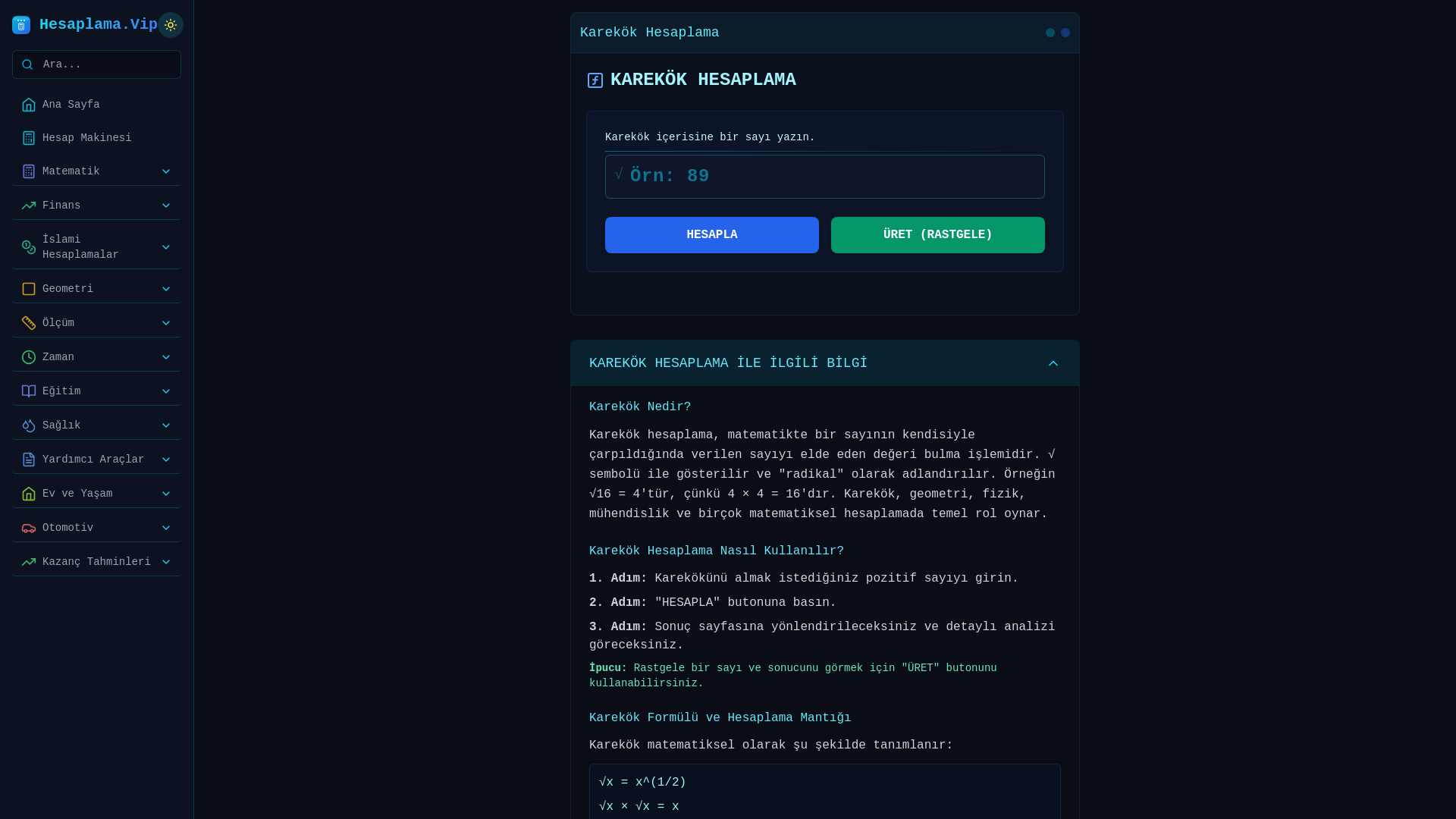The width and height of the screenshot is (1456, 819).
Task: Click the Zaman clock icon
Action: click(x=29, y=357)
